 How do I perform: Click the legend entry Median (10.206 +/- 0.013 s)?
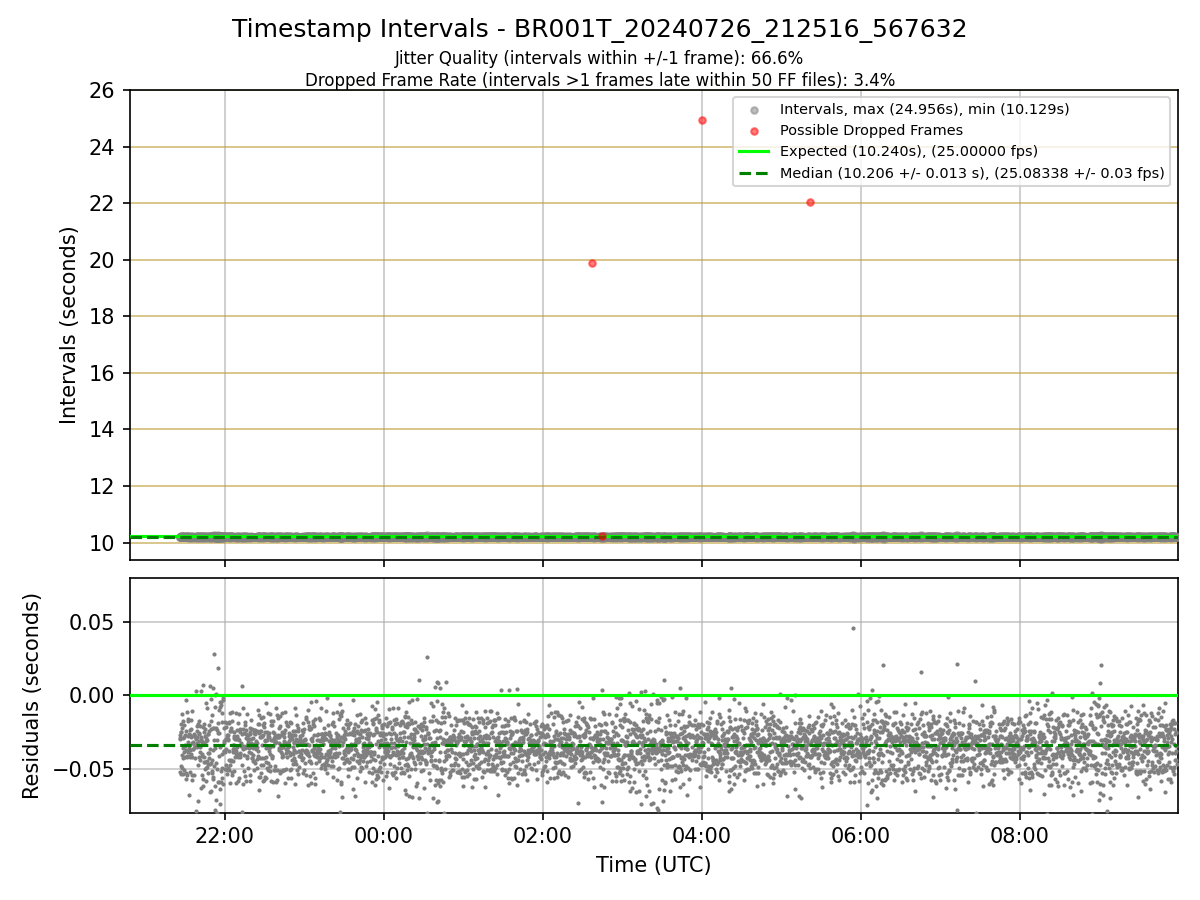(972, 173)
